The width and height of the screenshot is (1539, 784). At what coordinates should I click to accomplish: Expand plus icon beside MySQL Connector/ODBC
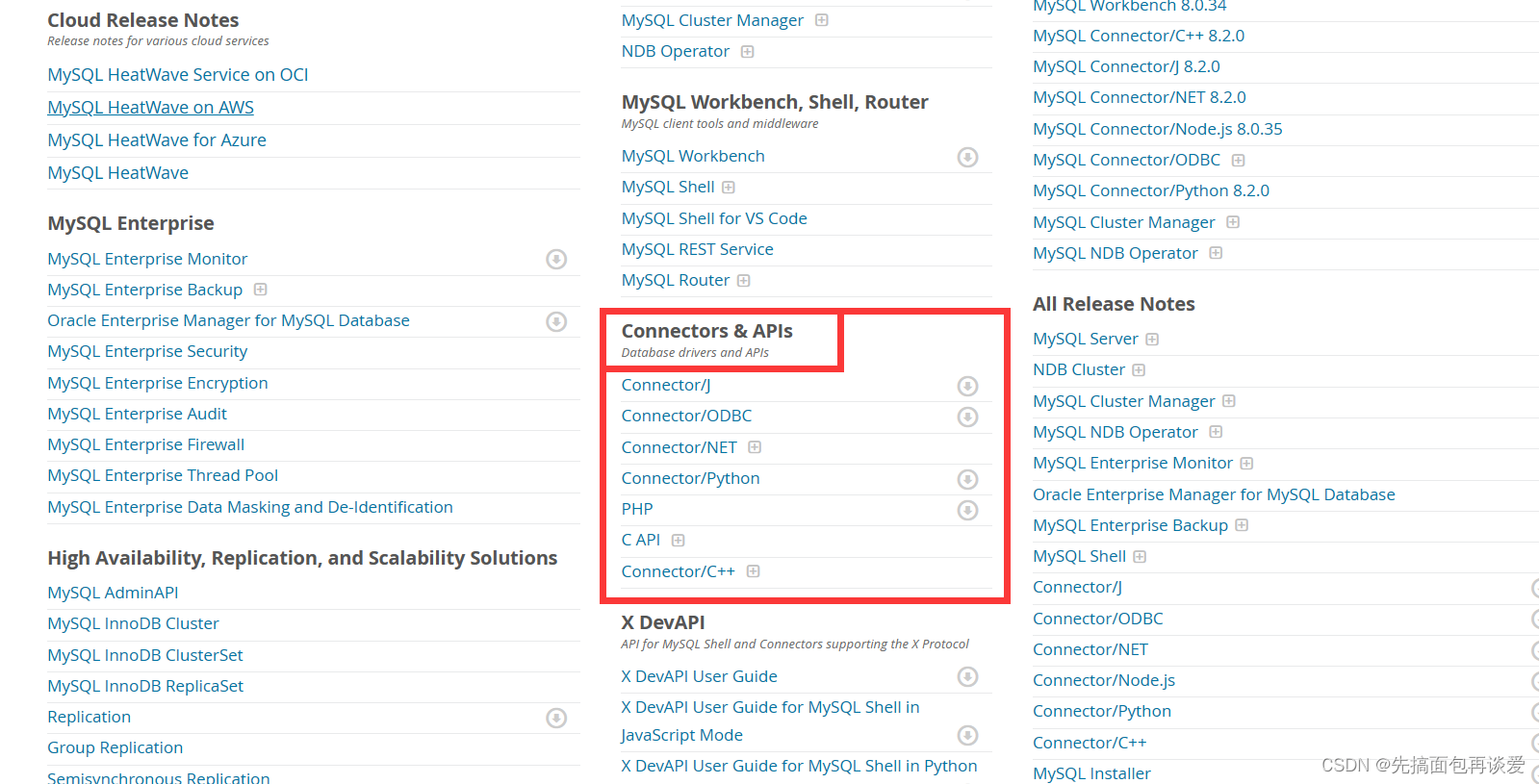tap(1239, 161)
